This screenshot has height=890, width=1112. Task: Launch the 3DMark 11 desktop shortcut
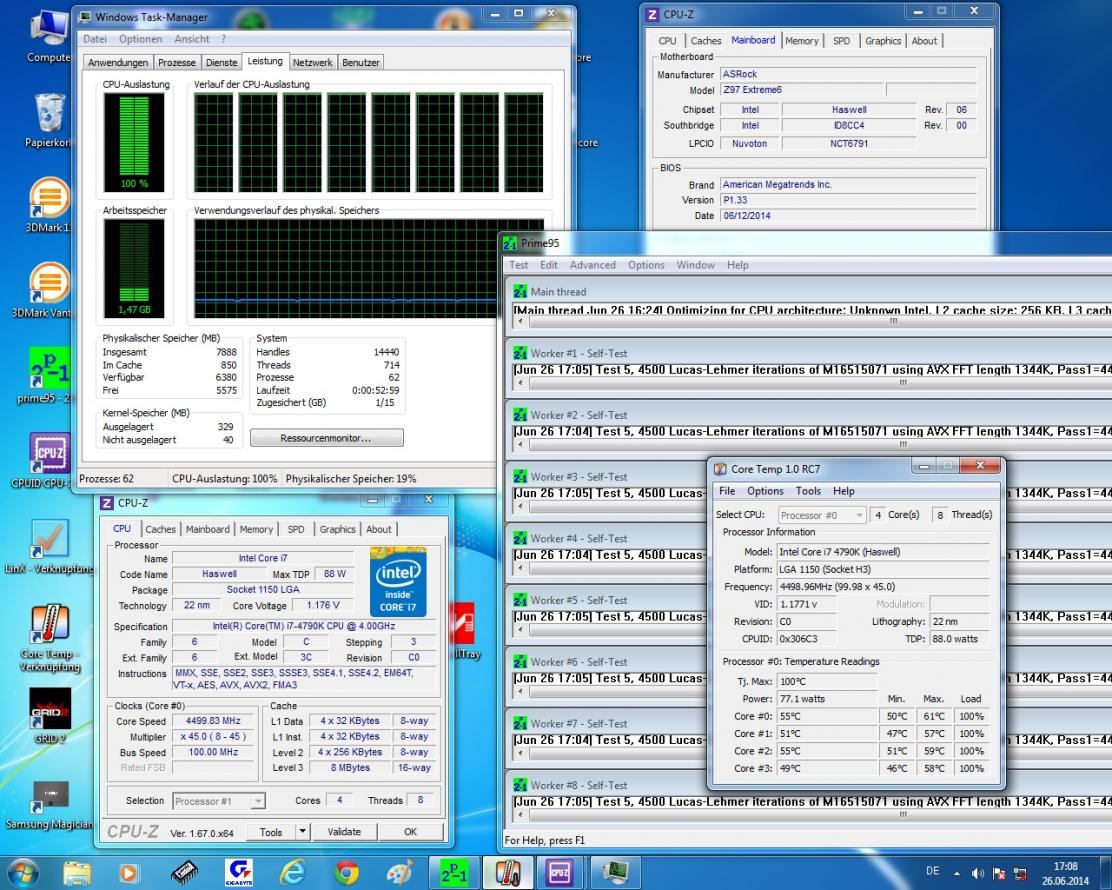click(48, 206)
